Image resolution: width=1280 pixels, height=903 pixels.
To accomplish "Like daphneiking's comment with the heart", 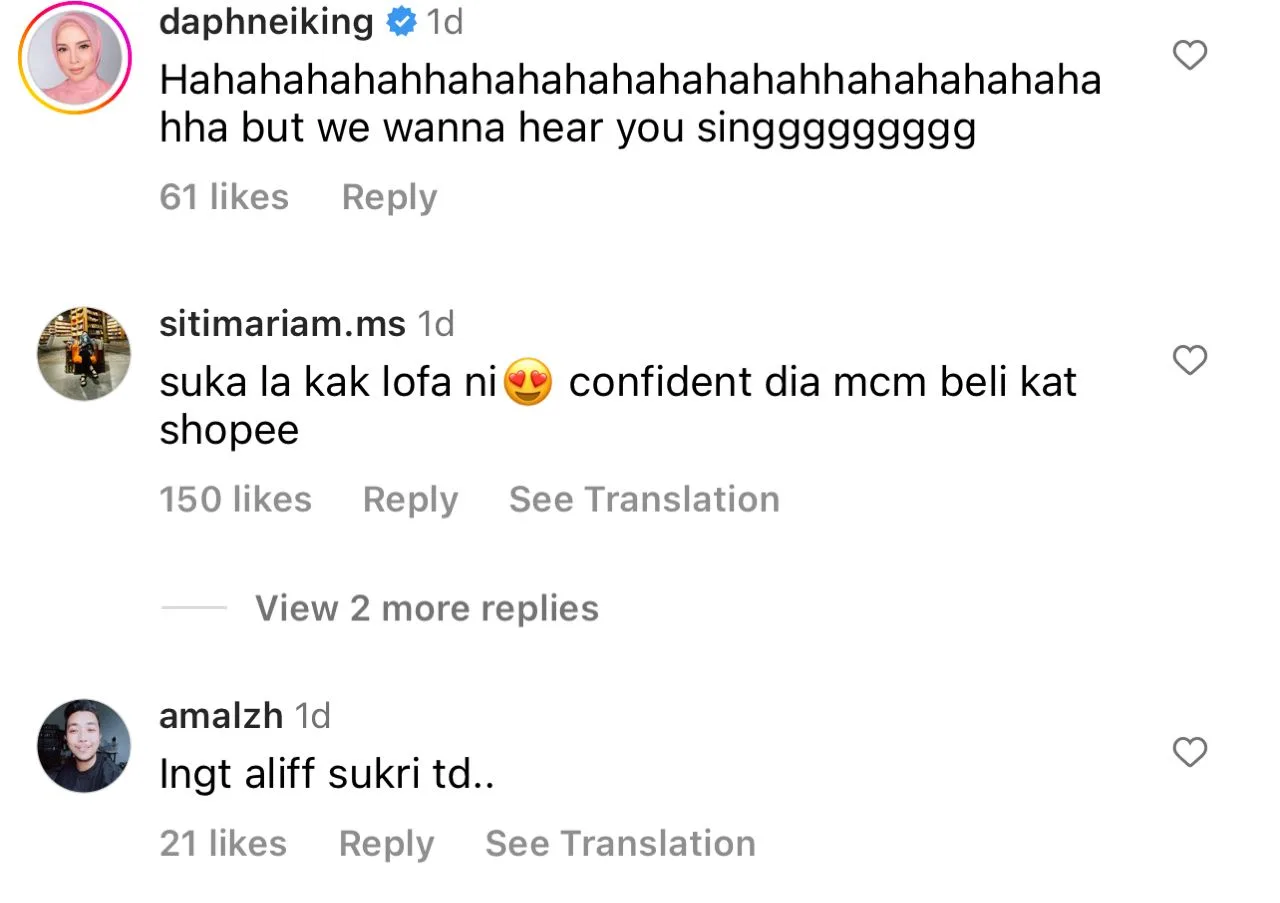I will click(x=1189, y=56).
